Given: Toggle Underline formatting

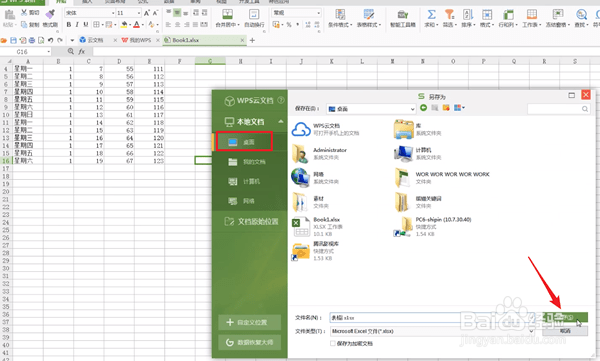Looking at the screenshot, I should coord(86,25).
